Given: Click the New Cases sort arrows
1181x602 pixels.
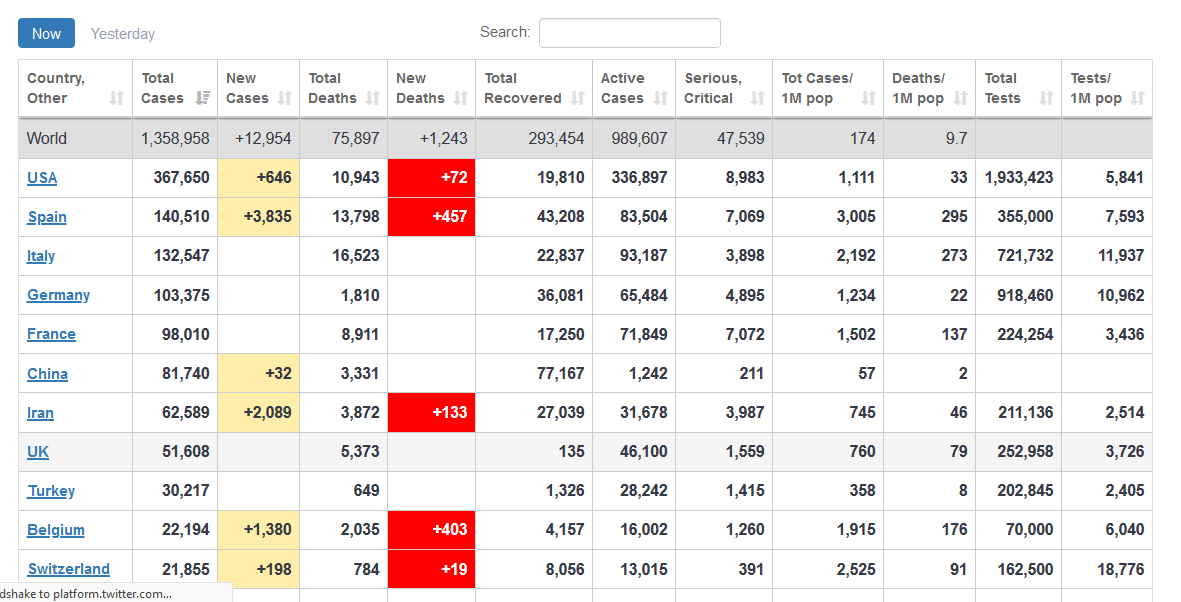Looking at the screenshot, I should tap(285, 98).
